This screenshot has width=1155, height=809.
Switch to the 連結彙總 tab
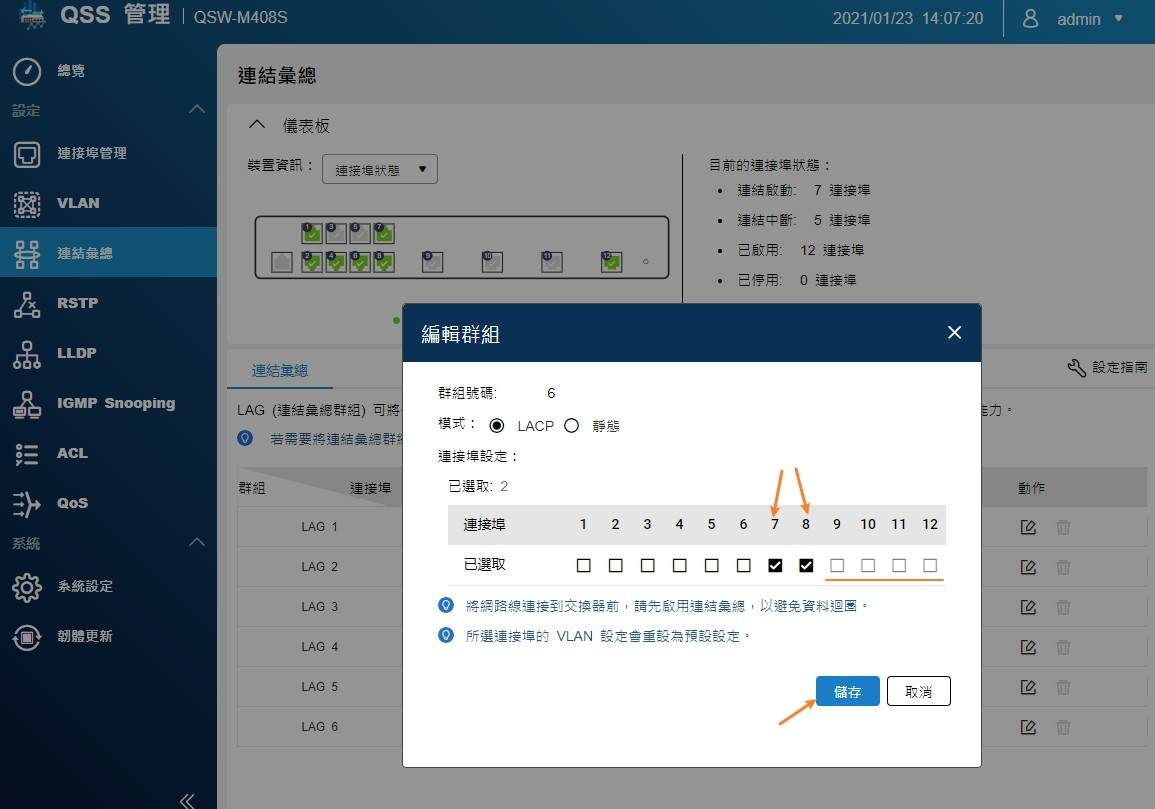click(280, 370)
